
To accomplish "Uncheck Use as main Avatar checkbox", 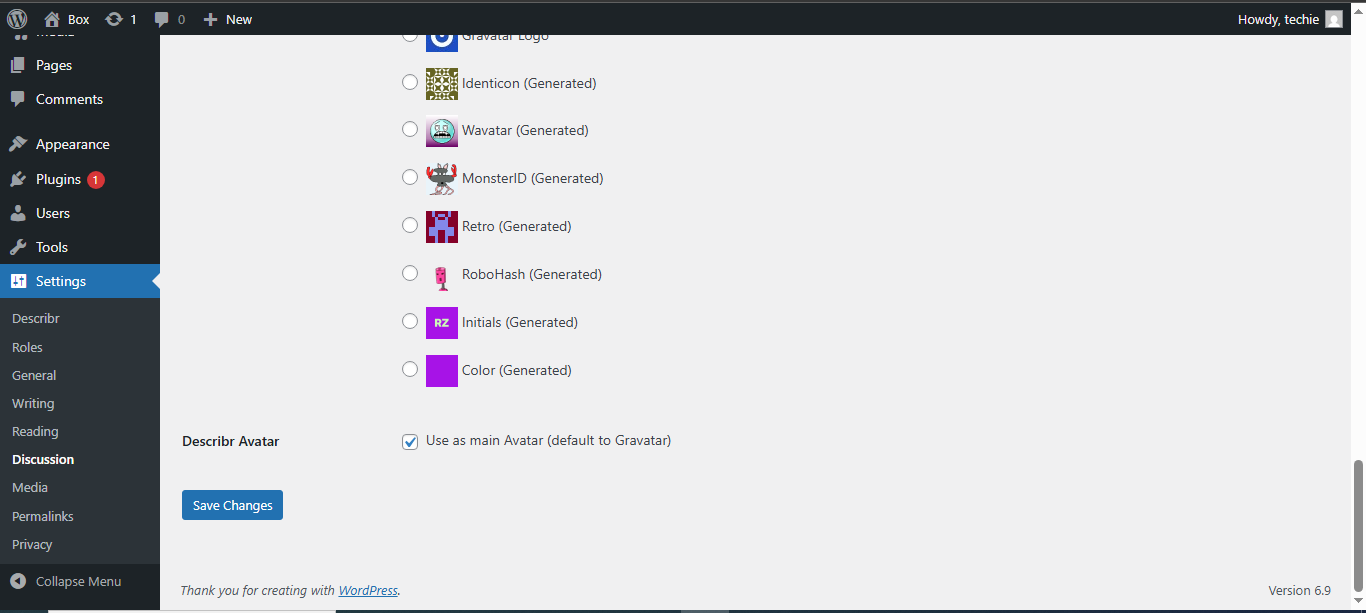I will point(410,442).
